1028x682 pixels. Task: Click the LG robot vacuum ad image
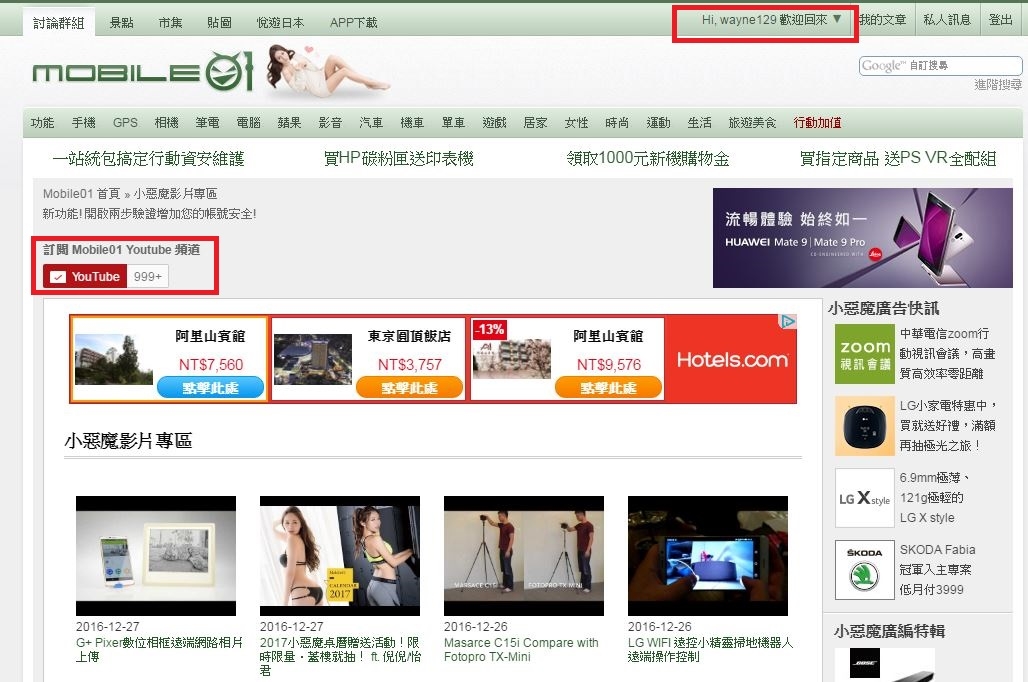tap(865, 426)
